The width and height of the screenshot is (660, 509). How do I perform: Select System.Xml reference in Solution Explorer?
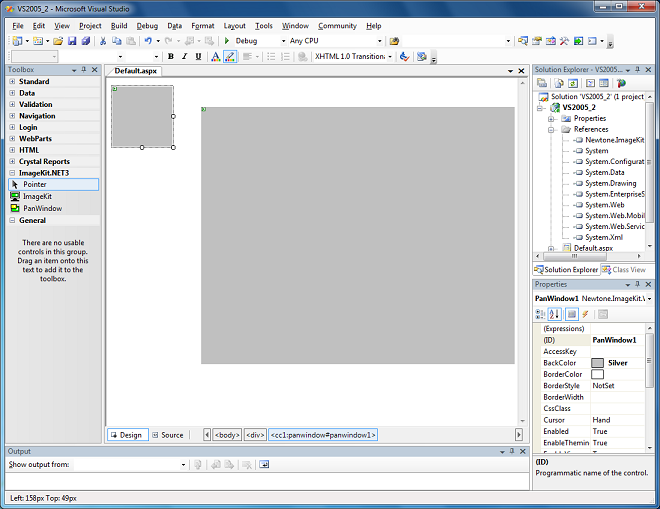click(604, 237)
